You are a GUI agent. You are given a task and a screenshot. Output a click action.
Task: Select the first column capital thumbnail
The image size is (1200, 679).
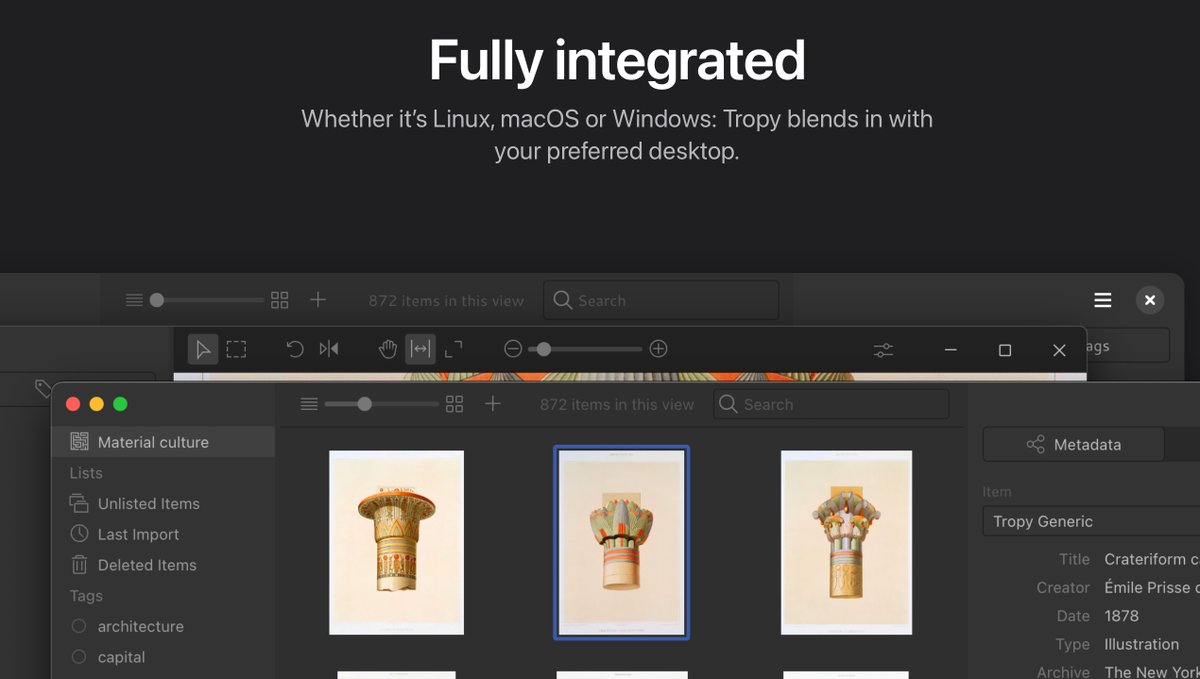coord(396,542)
